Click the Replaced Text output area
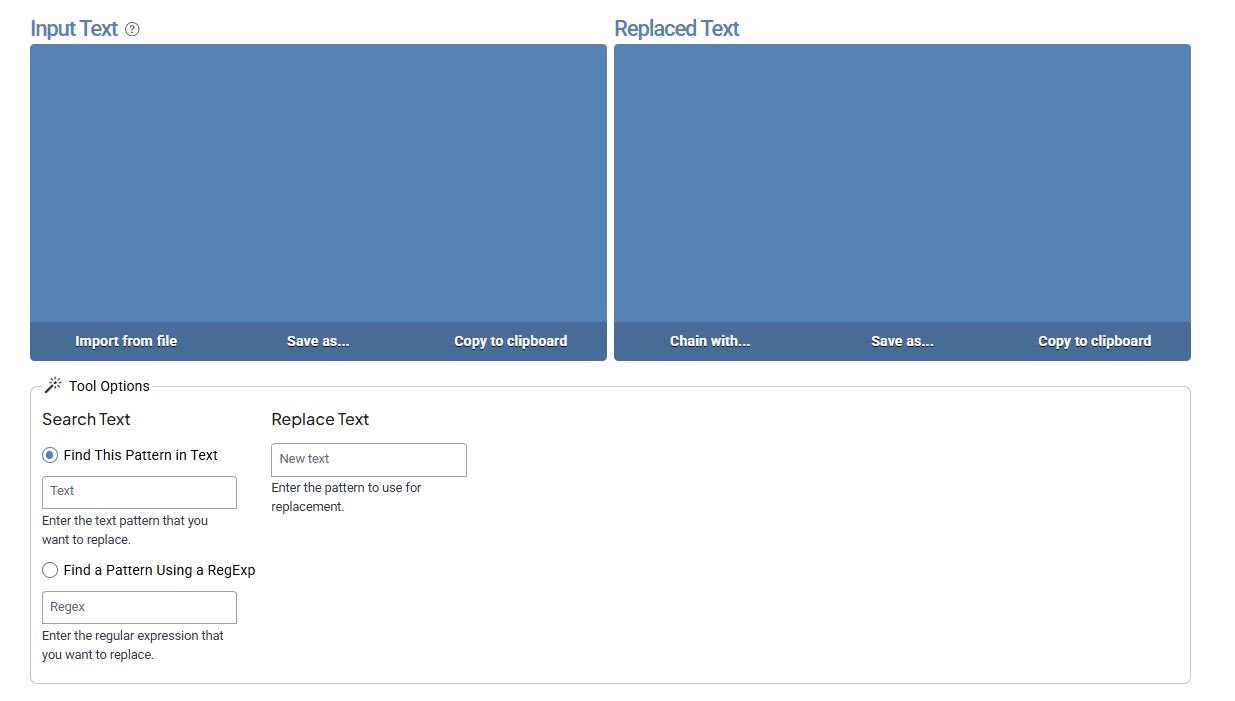Image resolution: width=1235 pixels, height=701 pixels. click(902, 183)
